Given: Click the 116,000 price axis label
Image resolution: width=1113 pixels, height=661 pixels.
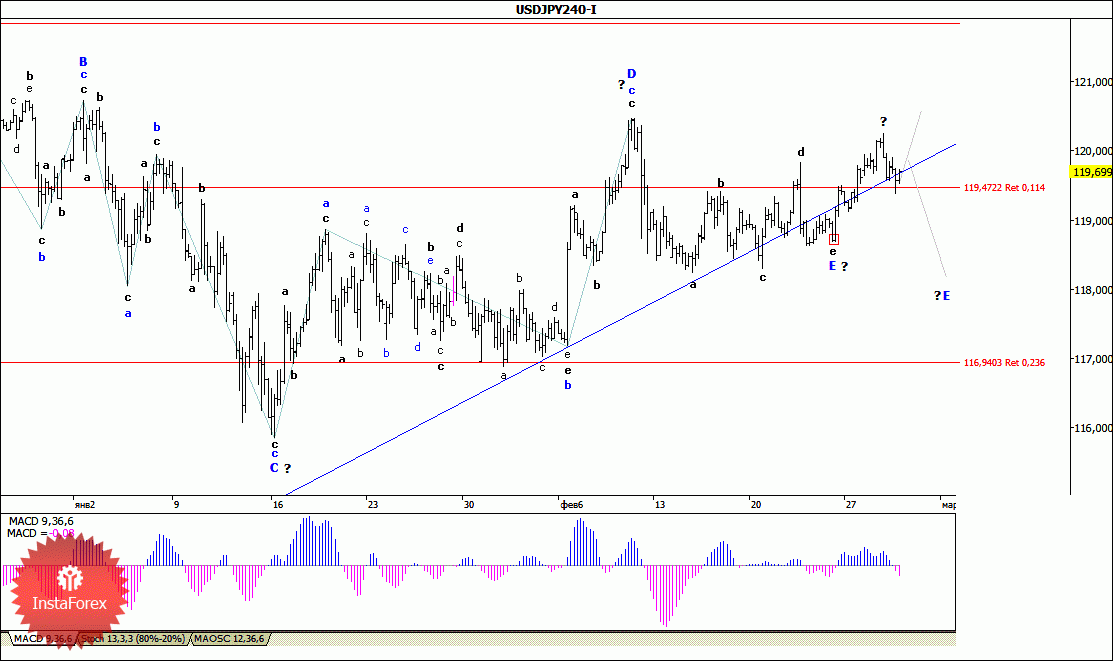Looking at the screenshot, I should pyautogui.click(x=1093, y=428).
